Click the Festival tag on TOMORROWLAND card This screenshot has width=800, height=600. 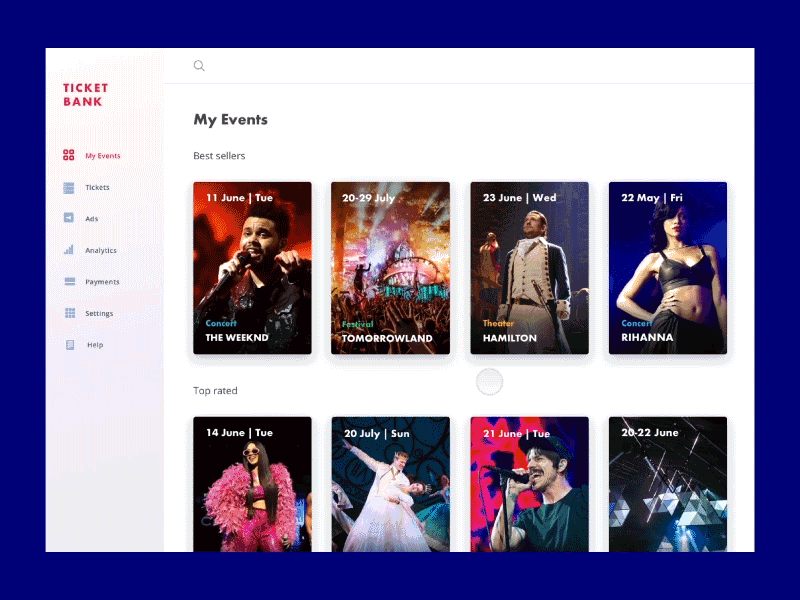click(x=356, y=323)
